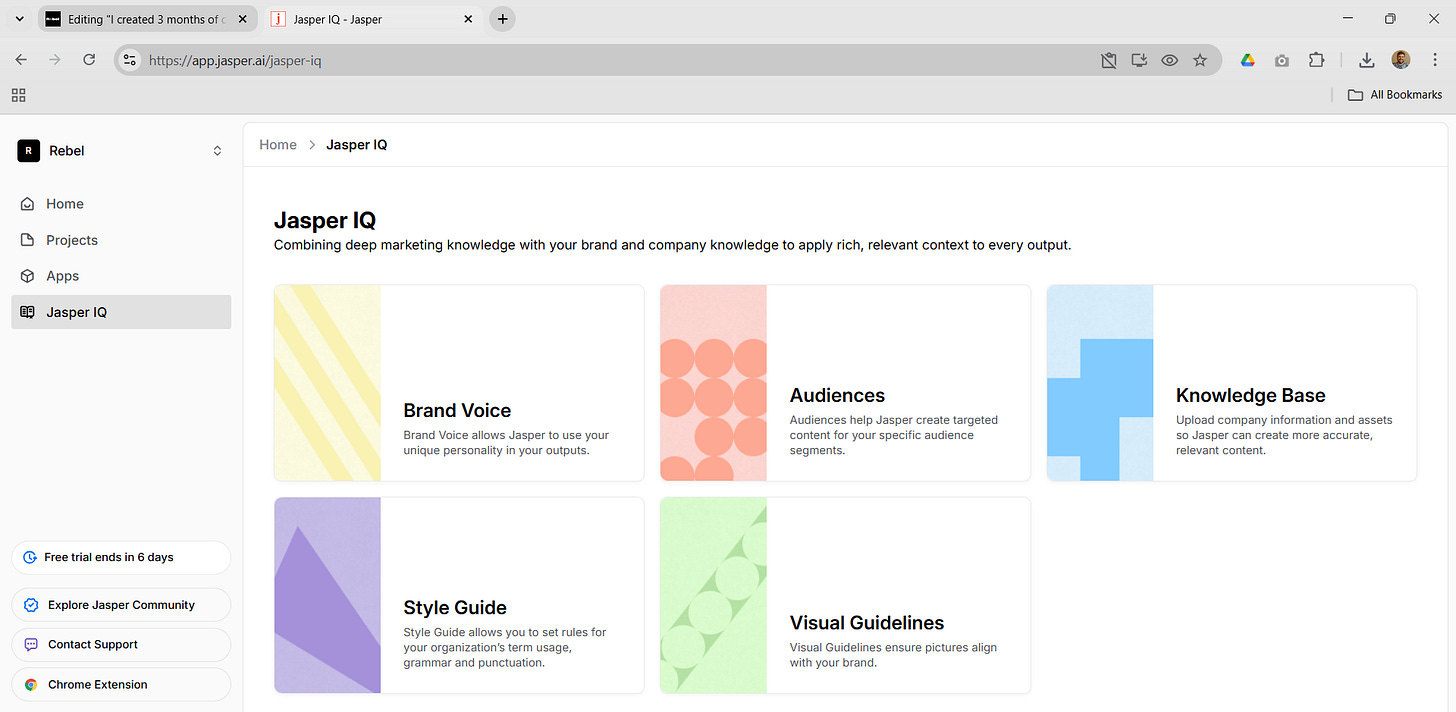Select Jasper IQ in the sidebar
Image resolution: width=1456 pixels, height=712 pixels.
point(121,312)
